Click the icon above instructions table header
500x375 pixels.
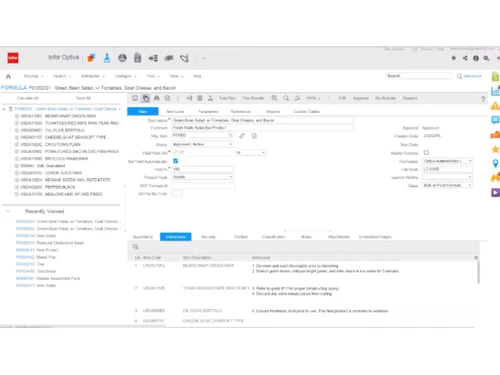point(135,247)
